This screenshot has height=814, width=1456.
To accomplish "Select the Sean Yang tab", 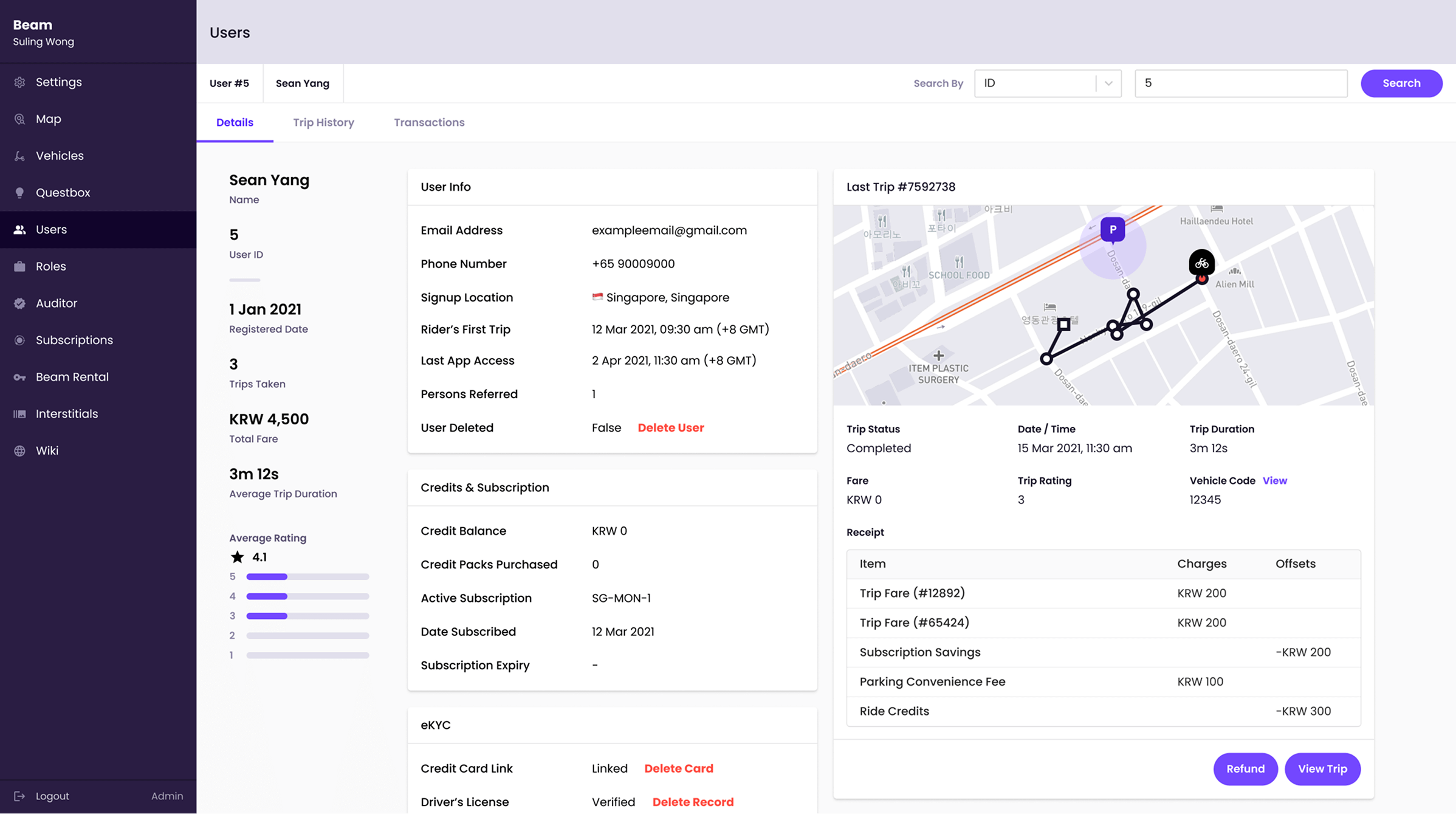I will pos(303,83).
